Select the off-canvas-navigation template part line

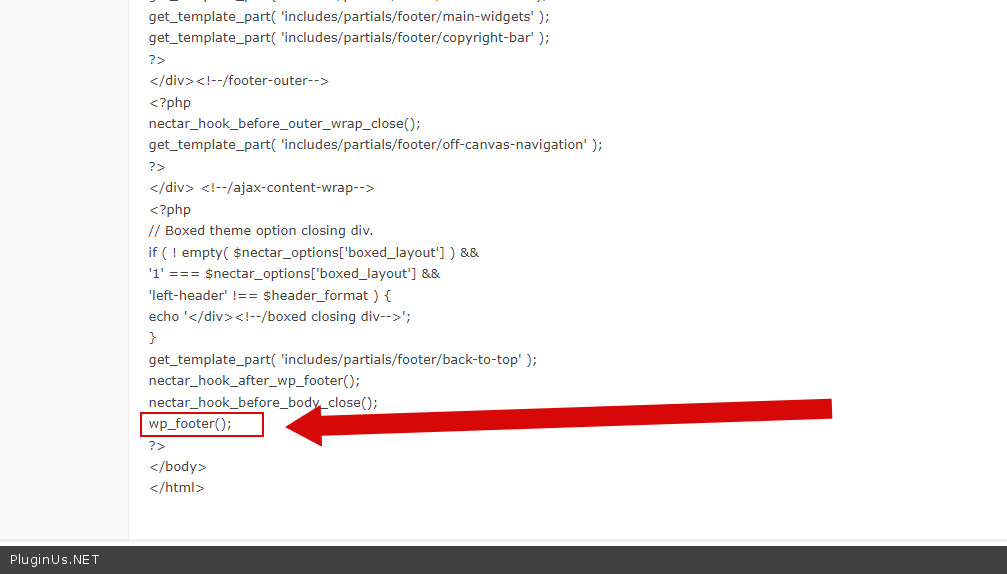click(375, 145)
